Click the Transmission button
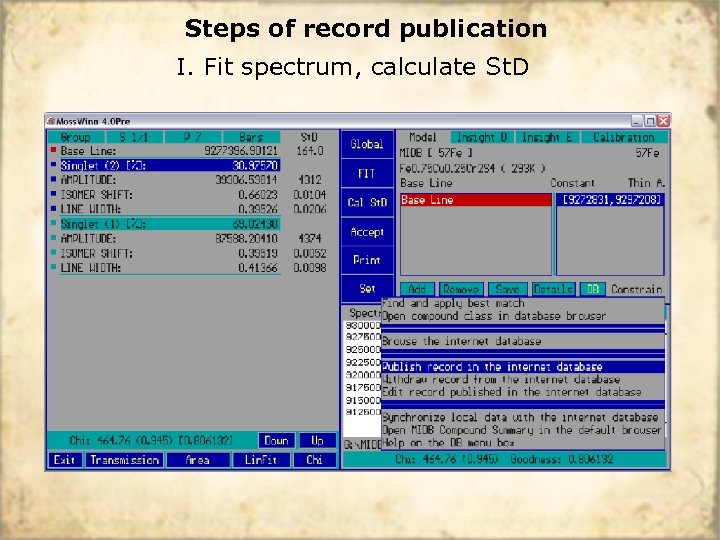The width and height of the screenshot is (720, 540). pyautogui.click(x=124, y=460)
